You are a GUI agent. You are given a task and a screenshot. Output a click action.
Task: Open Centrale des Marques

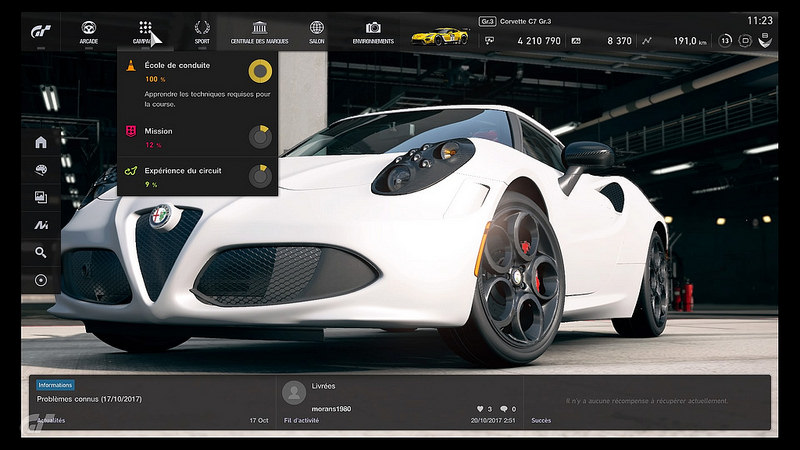(259, 32)
